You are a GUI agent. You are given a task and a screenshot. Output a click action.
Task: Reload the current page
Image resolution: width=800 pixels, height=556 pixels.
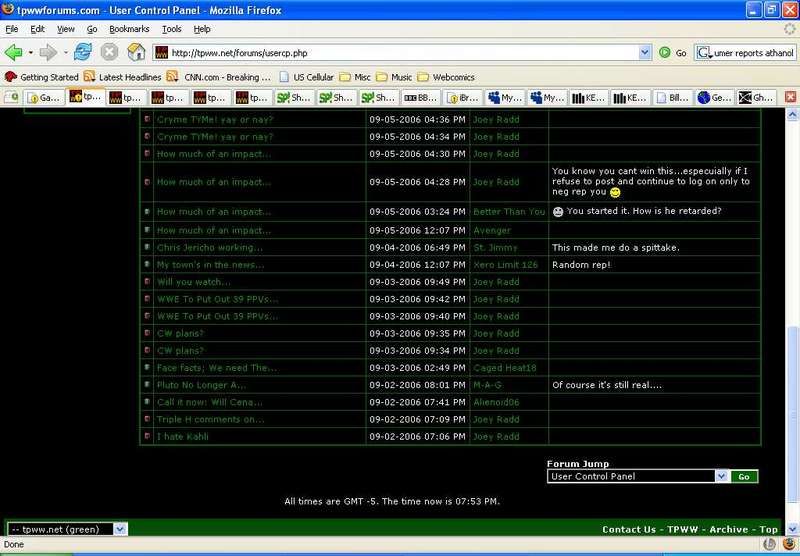click(x=82, y=52)
